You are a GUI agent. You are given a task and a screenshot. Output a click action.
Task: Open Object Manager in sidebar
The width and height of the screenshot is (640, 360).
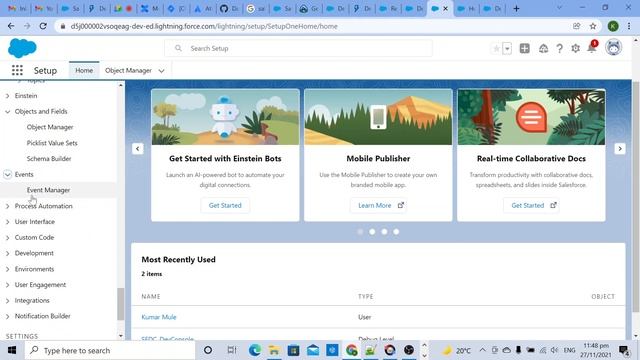[x=50, y=127]
